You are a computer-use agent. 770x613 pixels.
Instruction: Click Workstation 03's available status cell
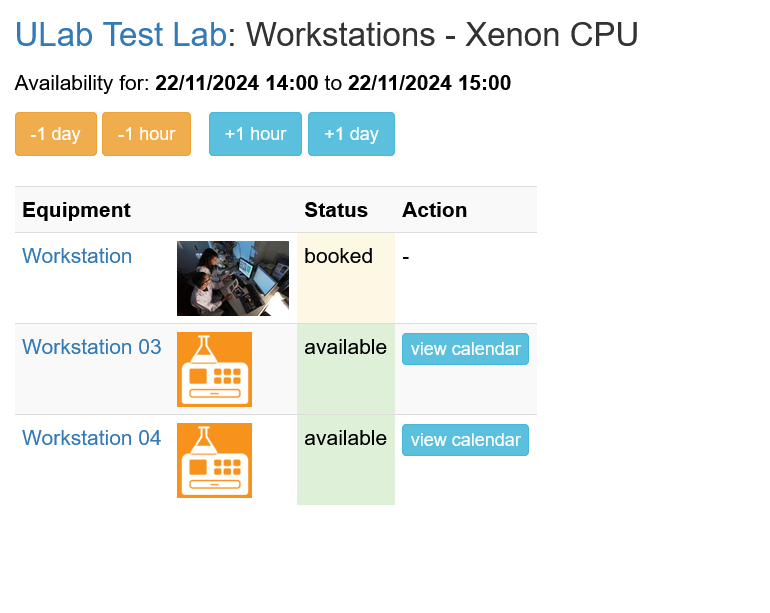click(x=345, y=368)
